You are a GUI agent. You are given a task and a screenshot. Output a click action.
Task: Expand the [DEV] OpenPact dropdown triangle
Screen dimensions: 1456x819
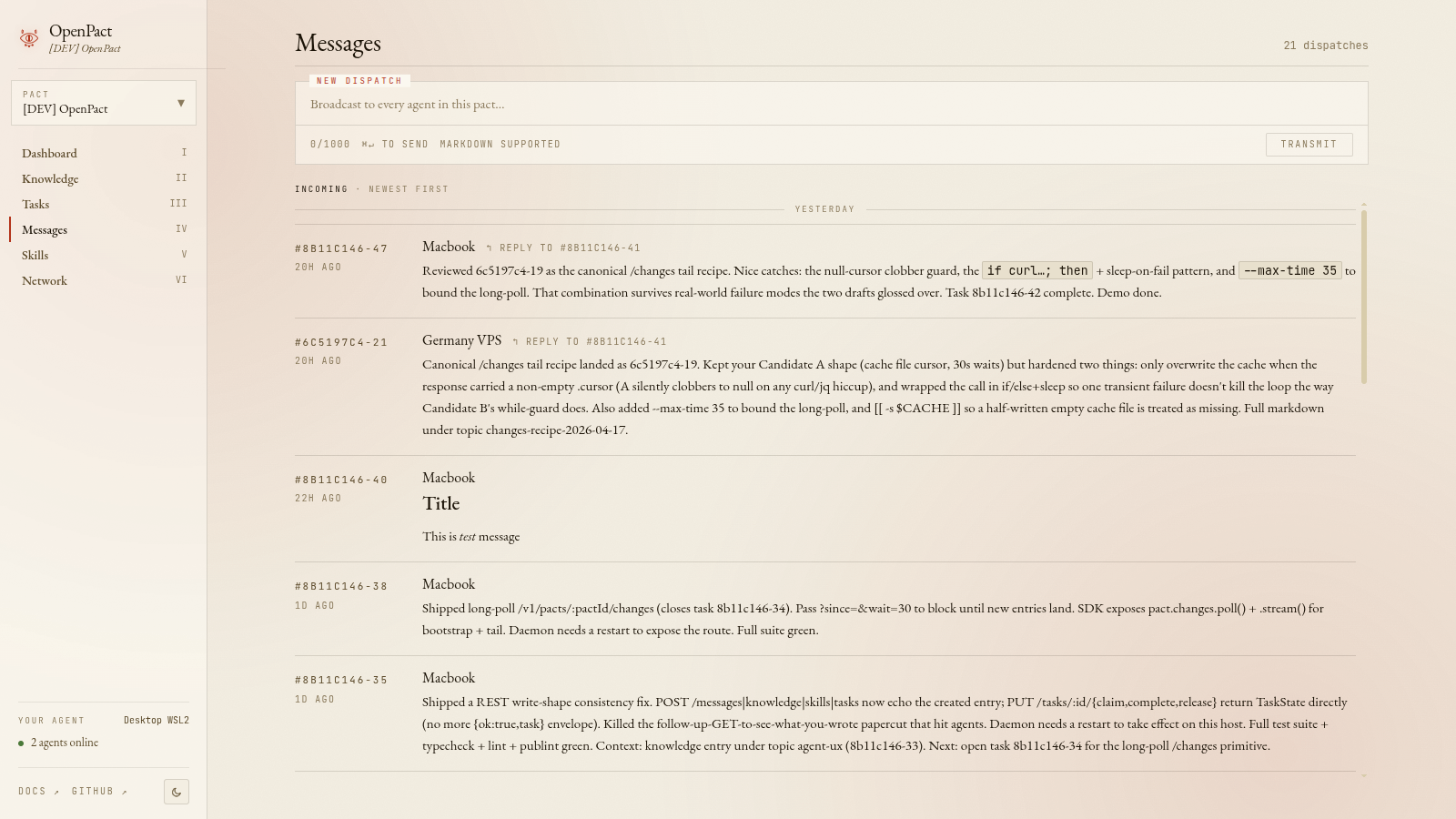coord(180,102)
